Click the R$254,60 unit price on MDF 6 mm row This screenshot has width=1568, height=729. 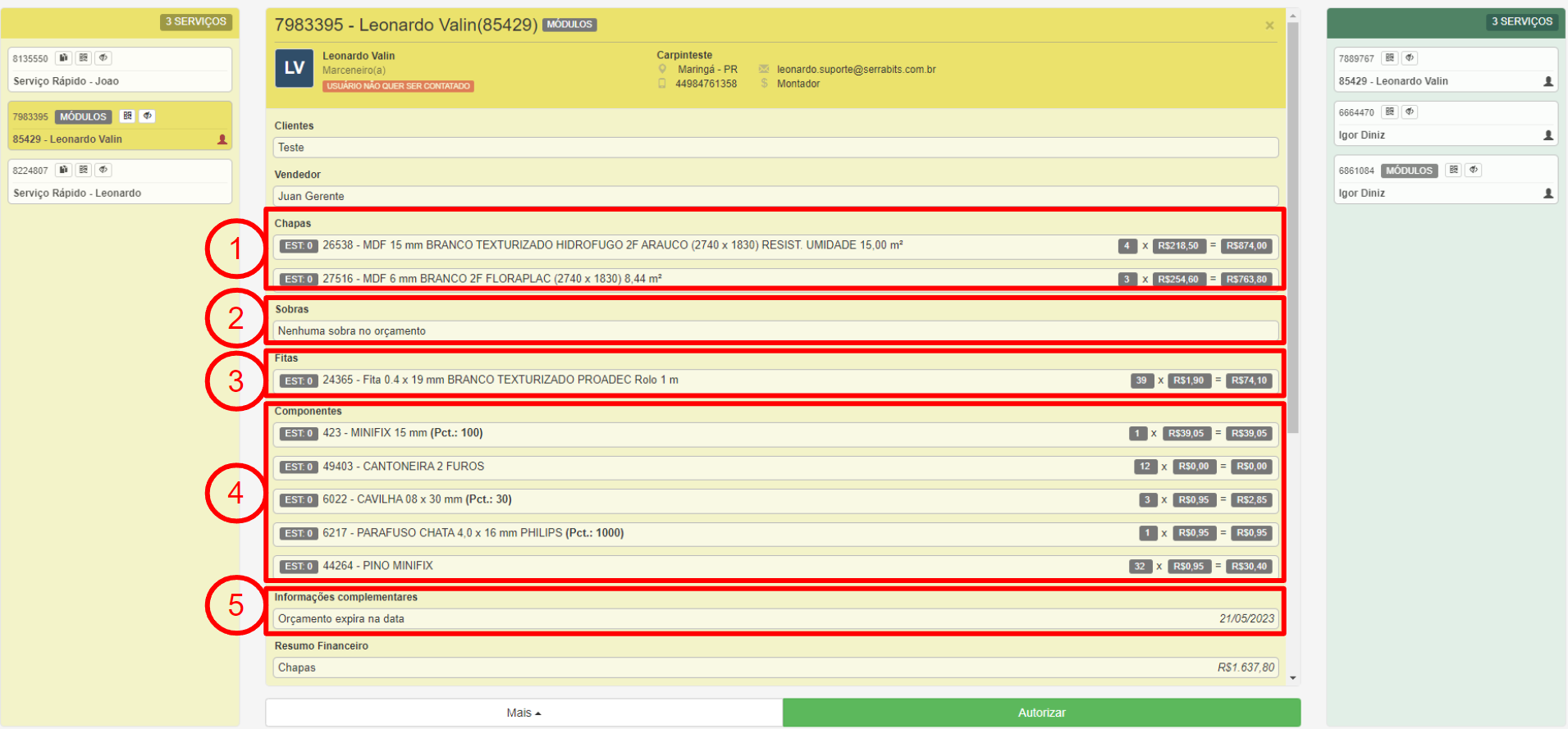coord(1178,280)
